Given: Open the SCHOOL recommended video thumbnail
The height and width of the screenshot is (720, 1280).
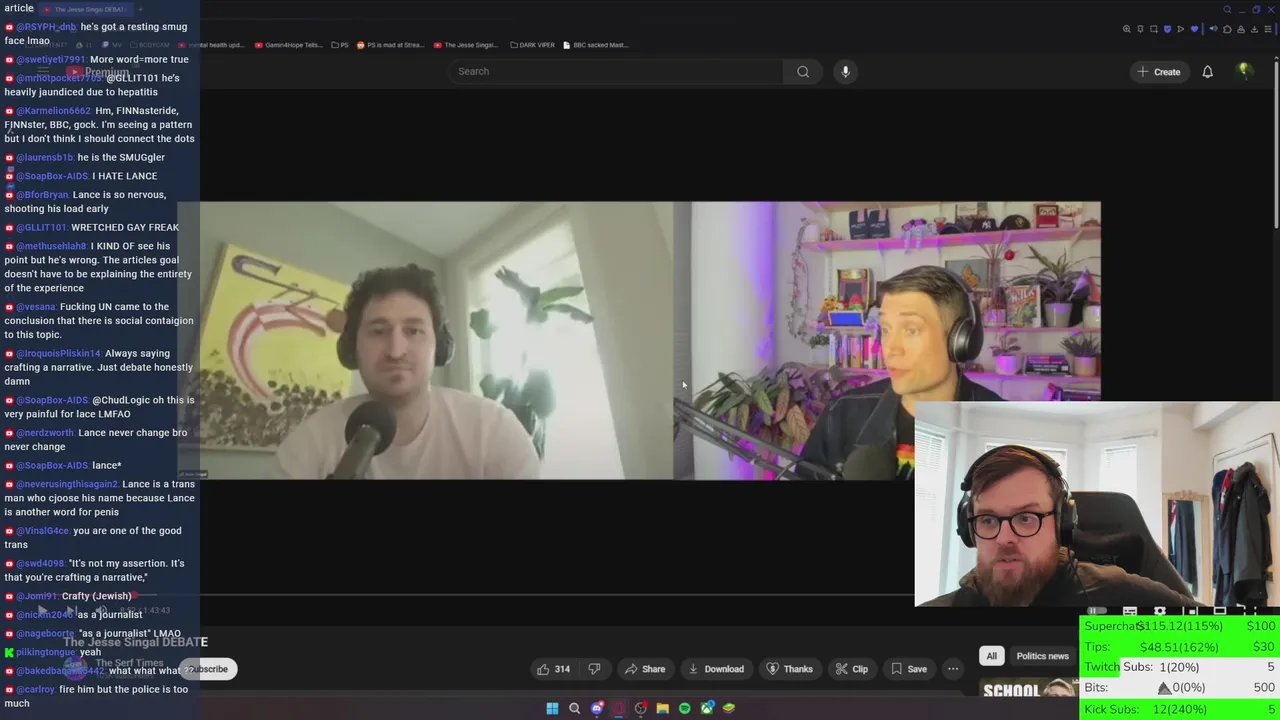Looking at the screenshot, I should pyautogui.click(x=1028, y=689).
